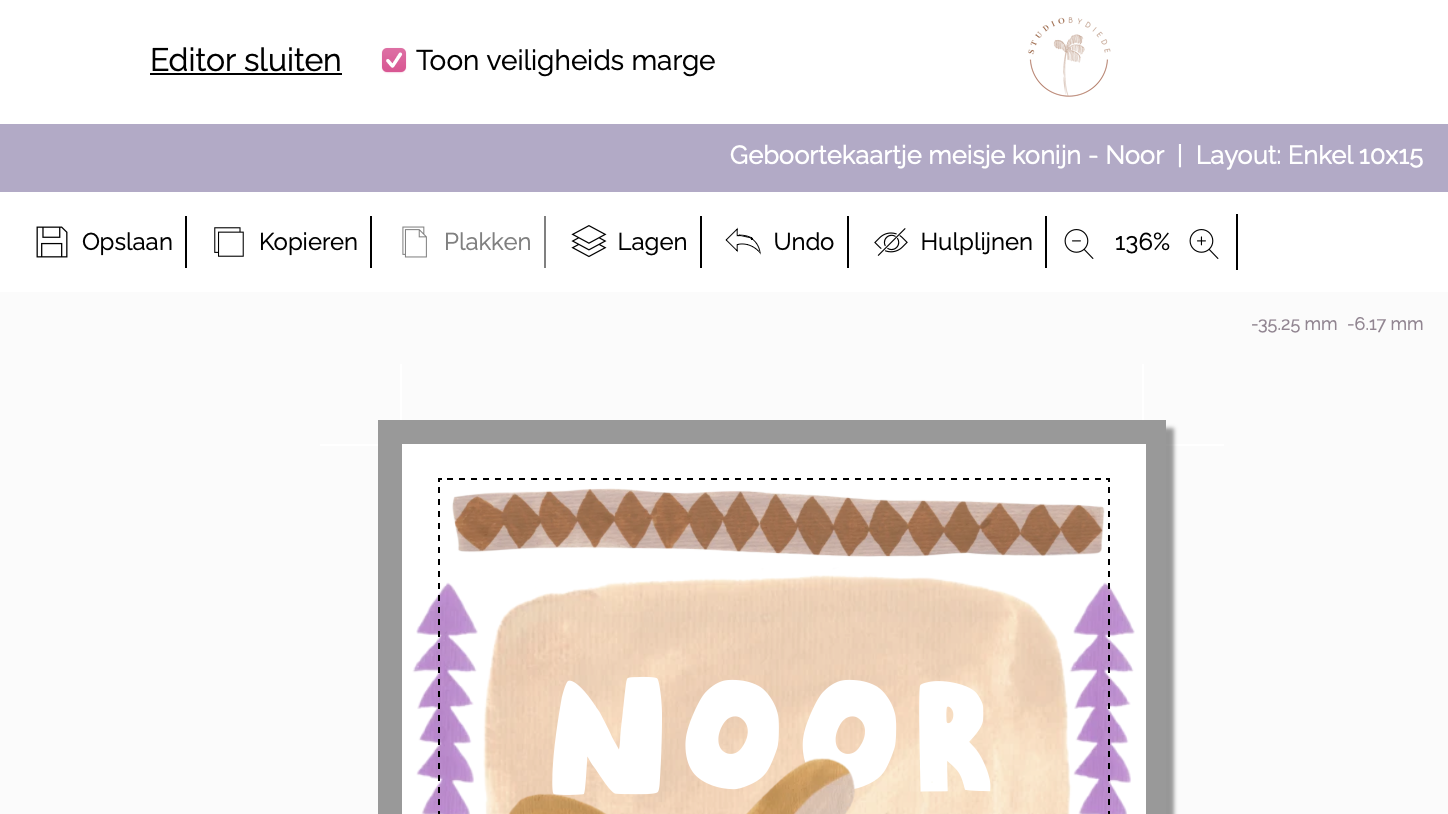Zoom in with the plus magnifier
Screen dimensions: 1448x814
[1204, 243]
